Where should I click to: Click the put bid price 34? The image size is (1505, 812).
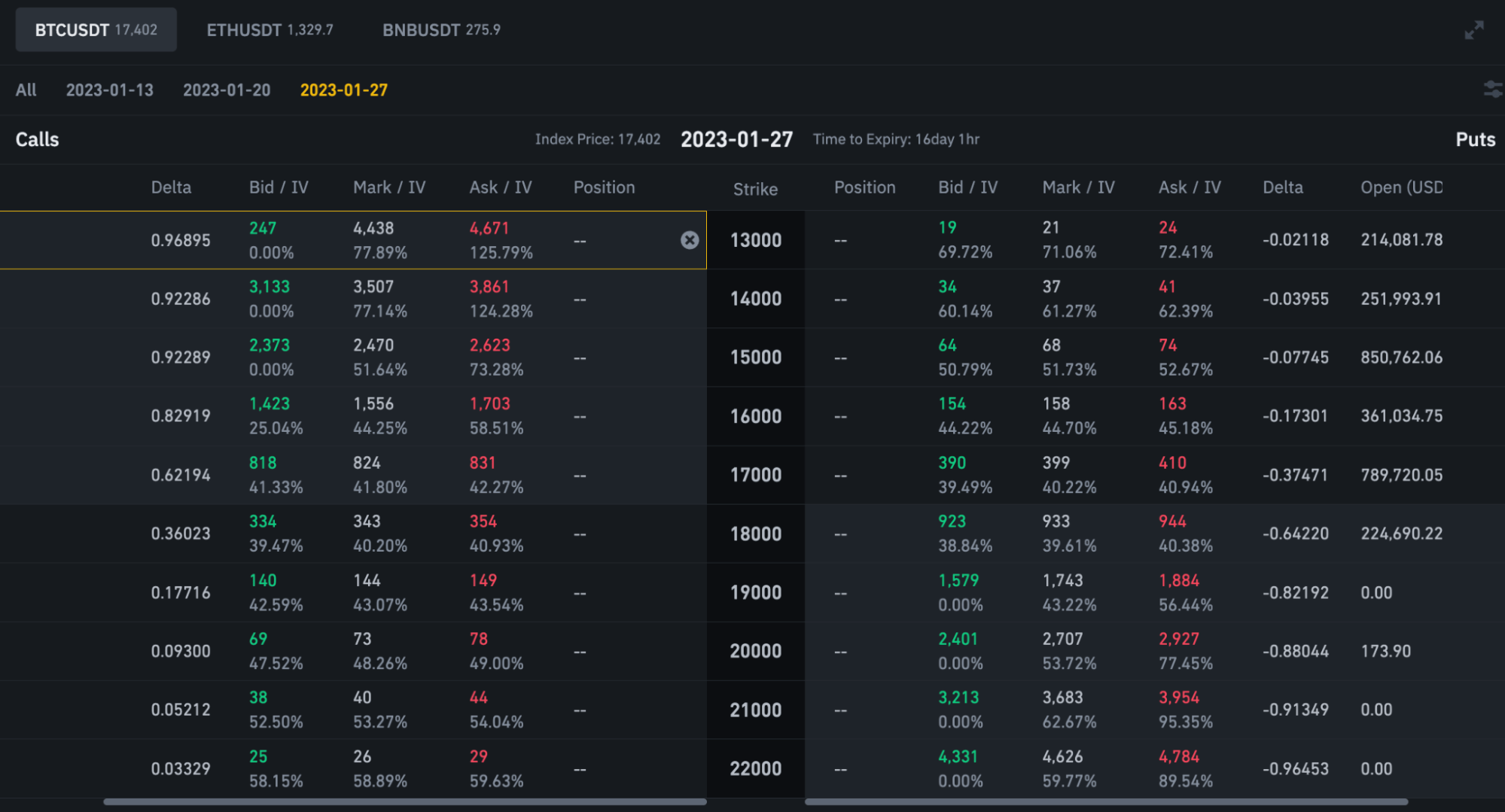tap(947, 287)
